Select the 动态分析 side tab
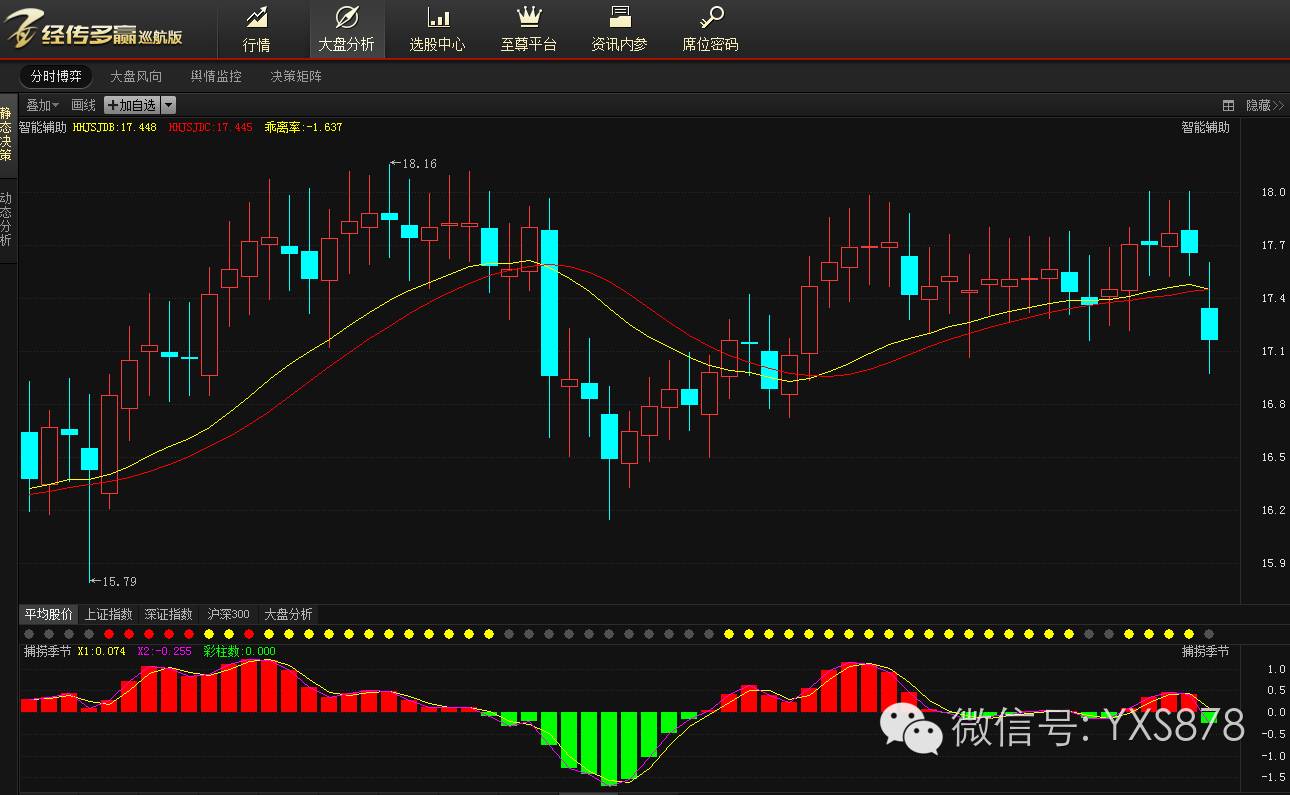The image size is (1290, 795). point(6,220)
